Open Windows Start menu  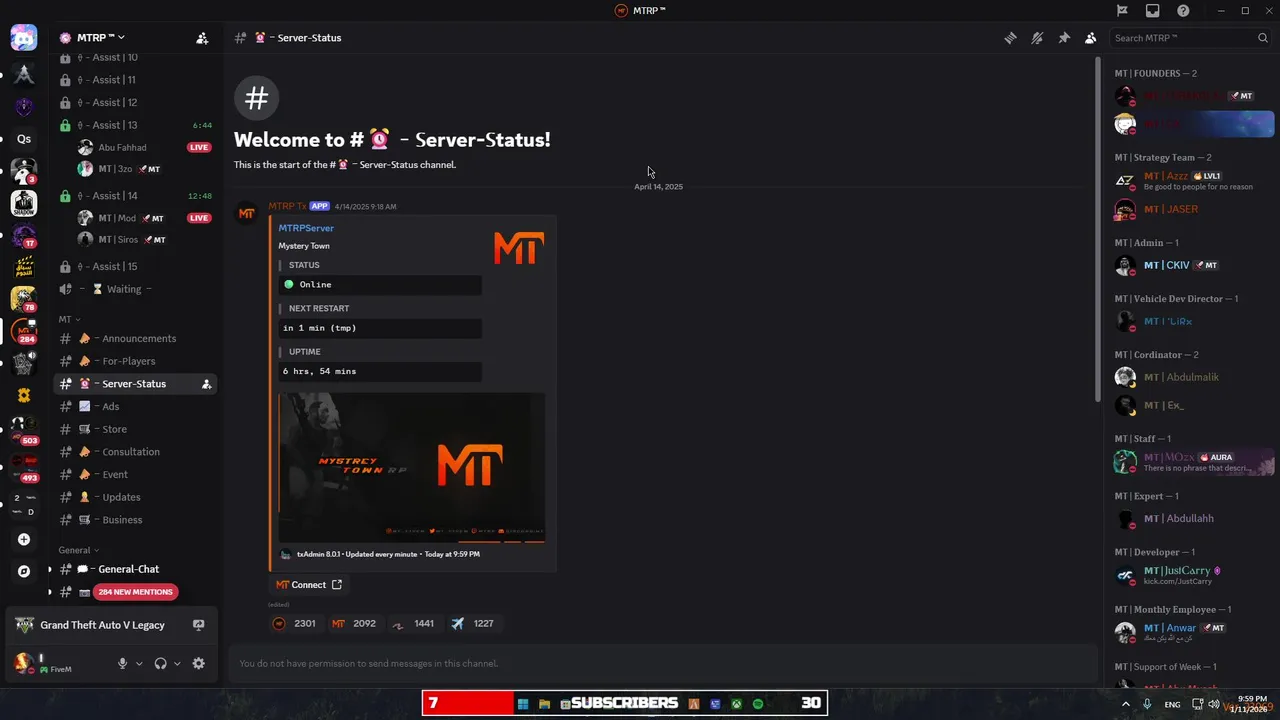click(x=522, y=704)
